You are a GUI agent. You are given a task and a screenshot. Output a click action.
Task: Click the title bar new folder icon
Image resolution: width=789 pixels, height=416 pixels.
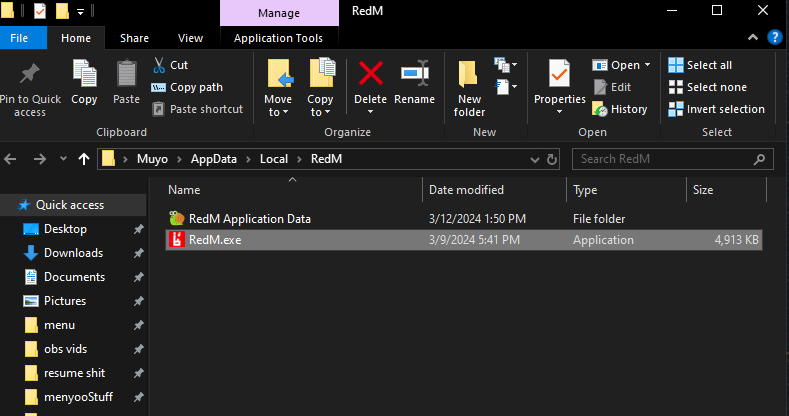pyautogui.click(x=62, y=11)
